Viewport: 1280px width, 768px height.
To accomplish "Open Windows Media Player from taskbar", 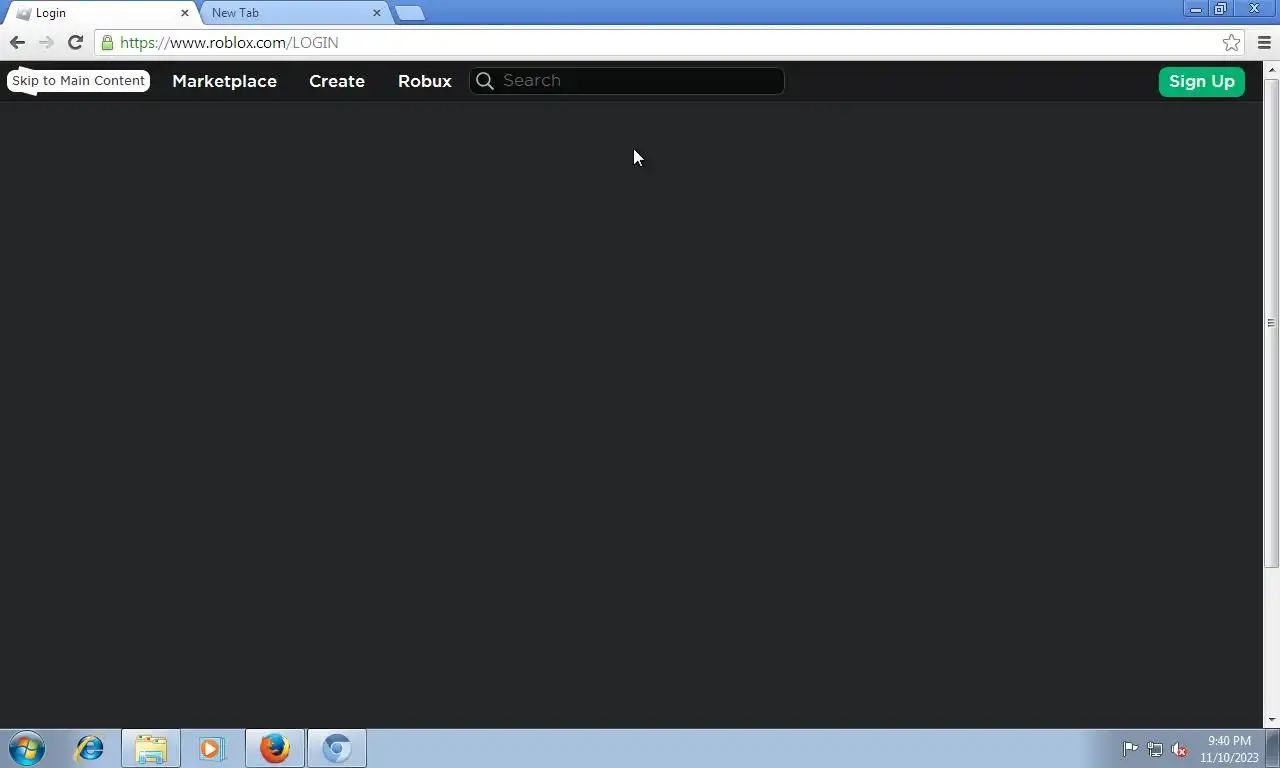I will pyautogui.click(x=212, y=748).
